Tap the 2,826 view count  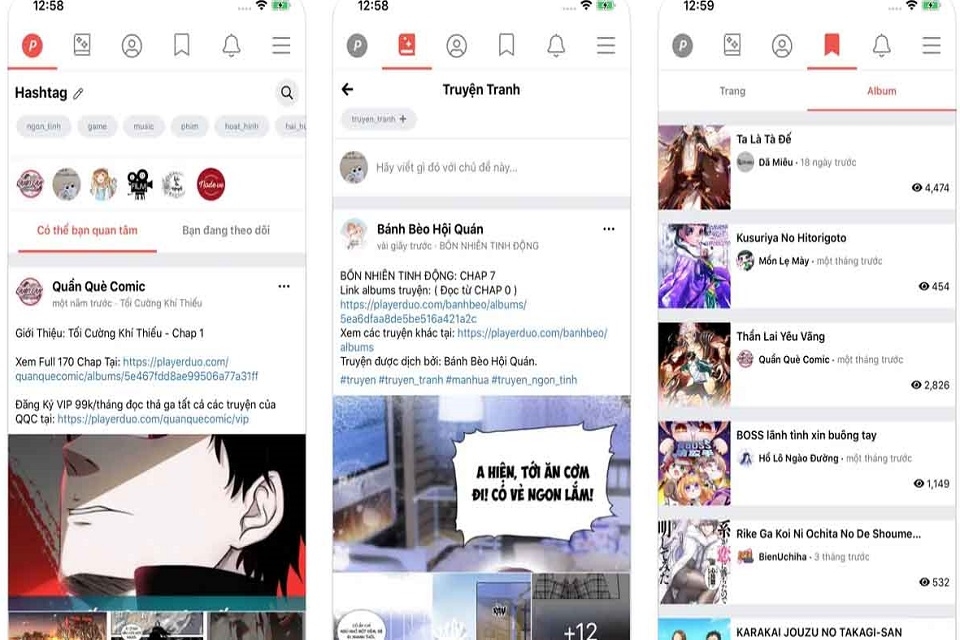[931, 385]
